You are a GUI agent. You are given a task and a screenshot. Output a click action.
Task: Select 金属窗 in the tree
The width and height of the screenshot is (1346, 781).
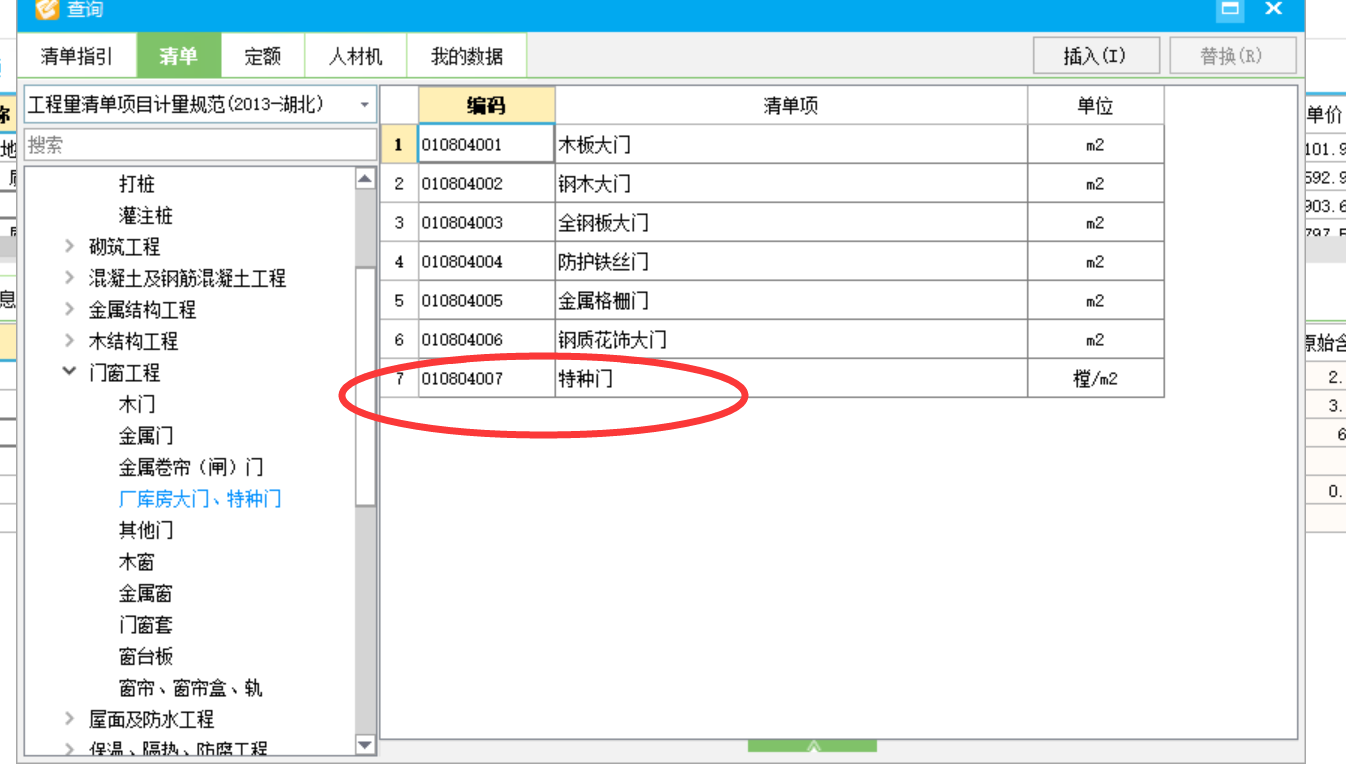coord(146,593)
